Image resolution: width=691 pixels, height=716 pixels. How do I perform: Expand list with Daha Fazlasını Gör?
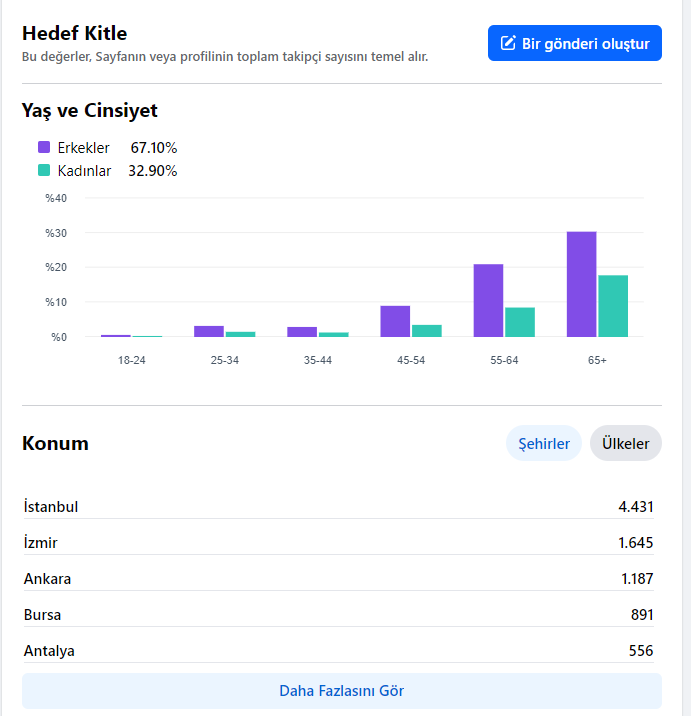pos(342,690)
